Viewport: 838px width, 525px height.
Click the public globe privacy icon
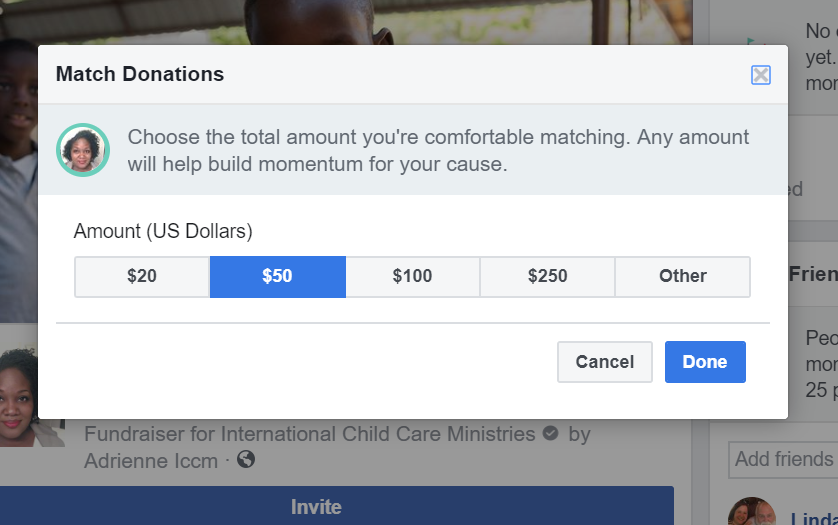[x=246, y=459]
